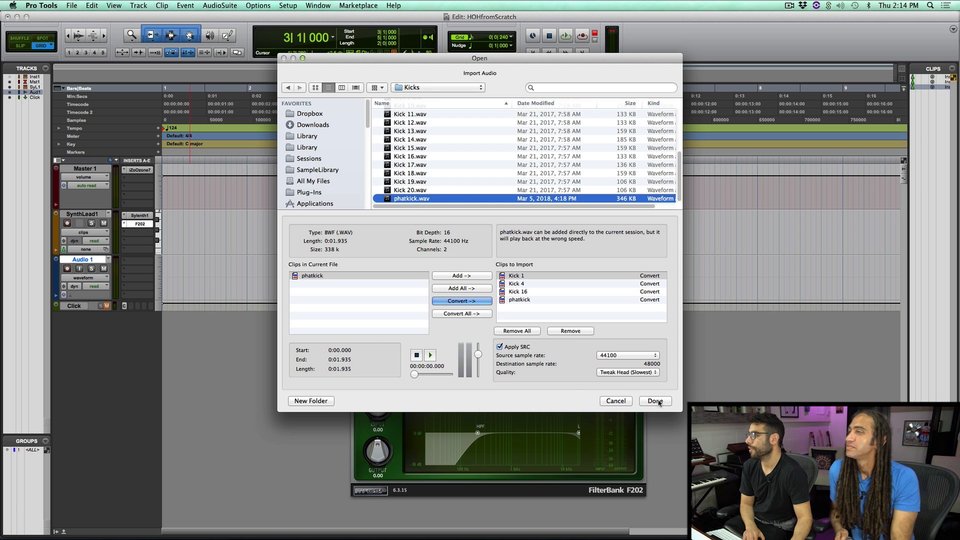This screenshot has width=960, height=540.
Task: Click the record enable button on SynthLead1 track
Action: pos(67,223)
